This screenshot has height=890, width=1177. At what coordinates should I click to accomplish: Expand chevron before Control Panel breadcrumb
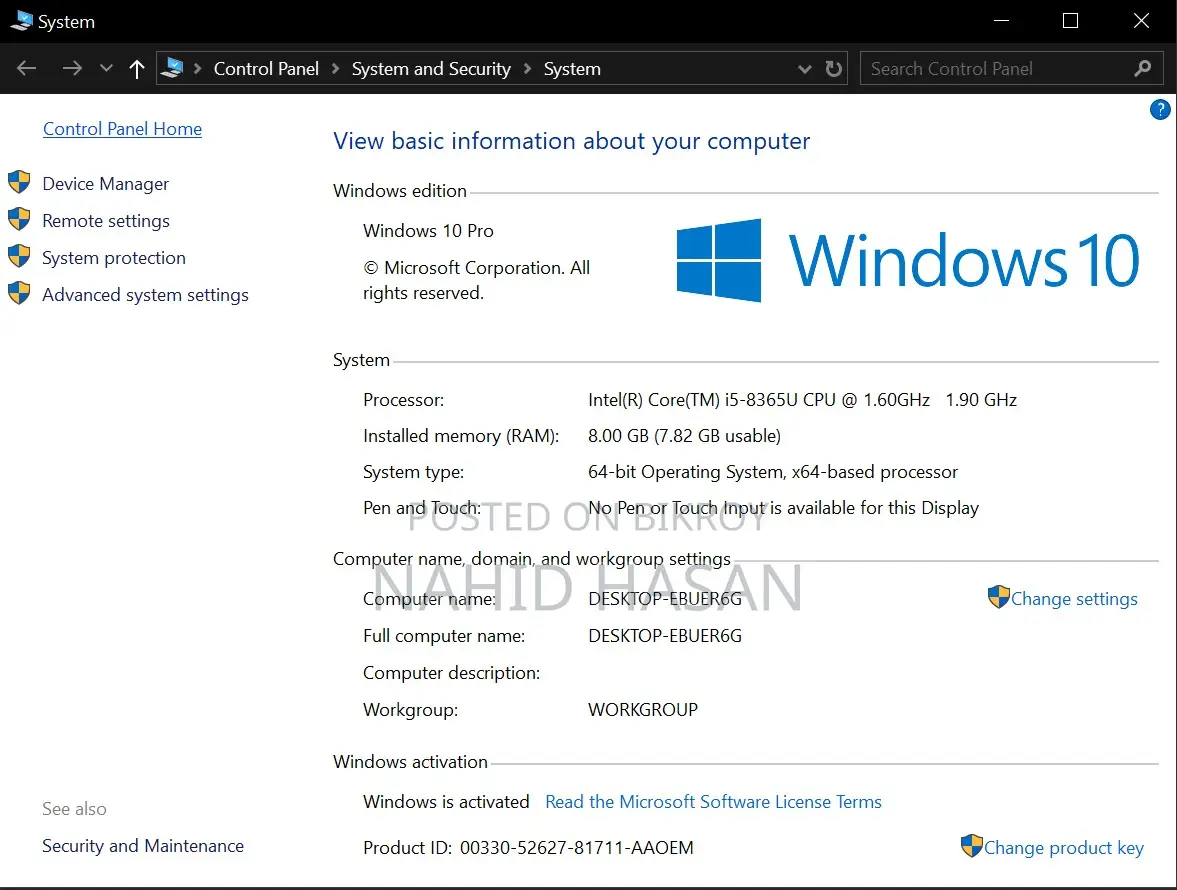[198, 69]
